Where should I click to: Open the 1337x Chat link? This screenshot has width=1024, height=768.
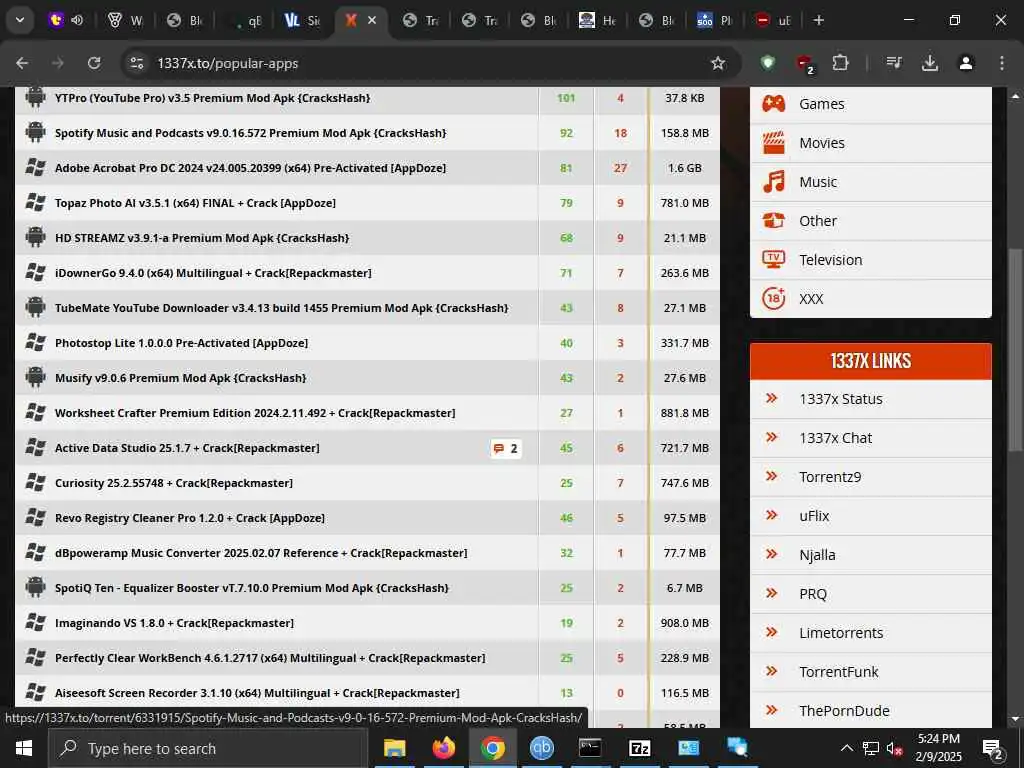click(x=835, y=438)
